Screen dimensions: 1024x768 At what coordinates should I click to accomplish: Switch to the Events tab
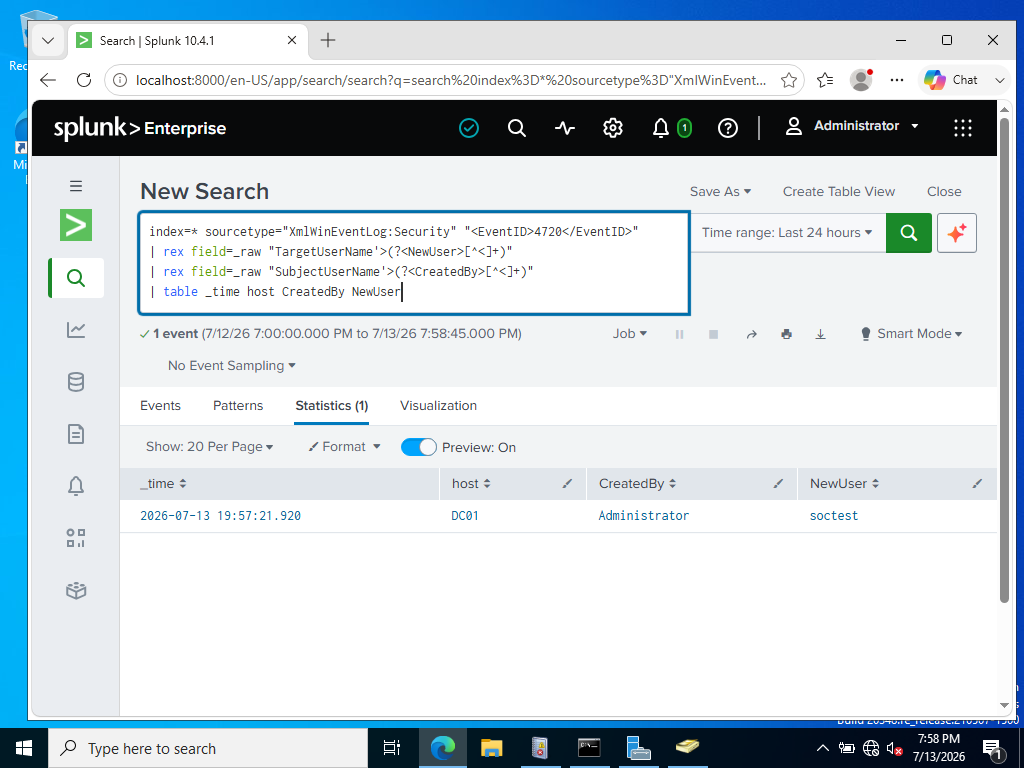click(160, 406)
